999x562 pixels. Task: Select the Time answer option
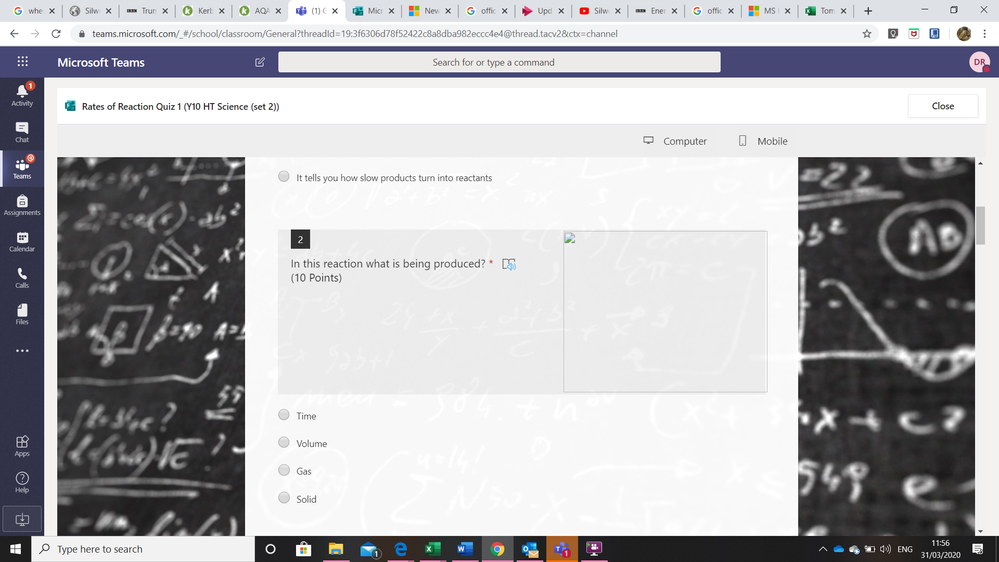click(x=284, y=415)
